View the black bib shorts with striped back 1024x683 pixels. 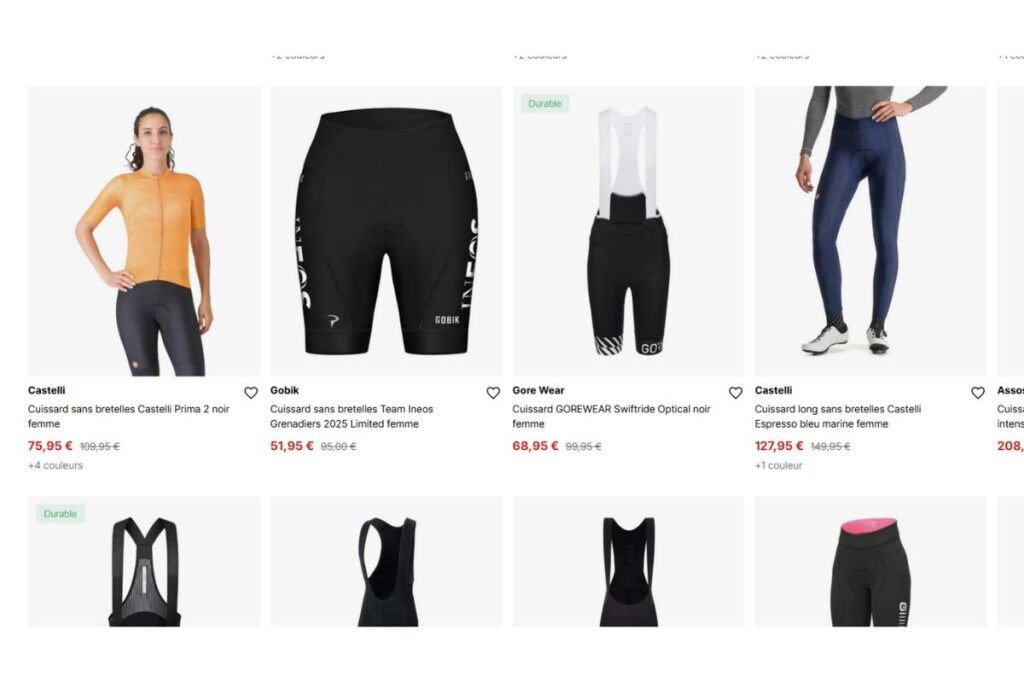(144, 562)
